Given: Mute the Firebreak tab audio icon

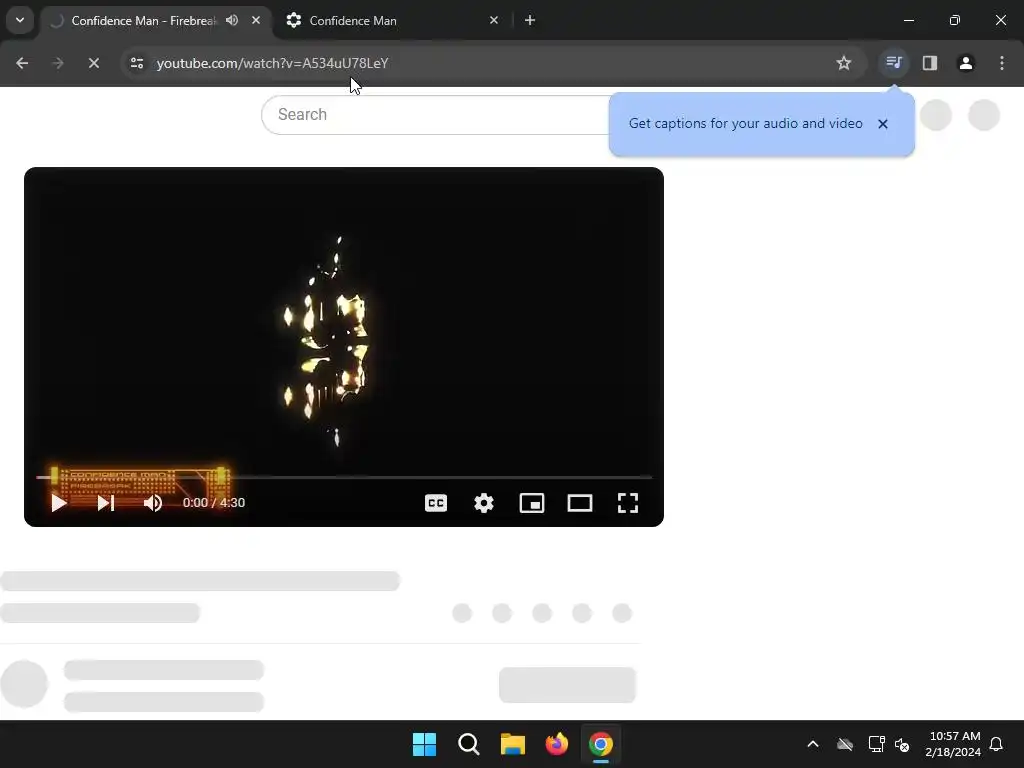Looking at the screenshot, I should pyautogui.click(x=232, y=20).
